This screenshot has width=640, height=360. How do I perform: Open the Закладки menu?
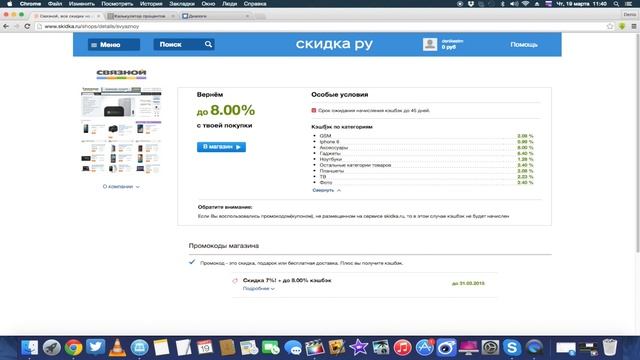(182, 4)
